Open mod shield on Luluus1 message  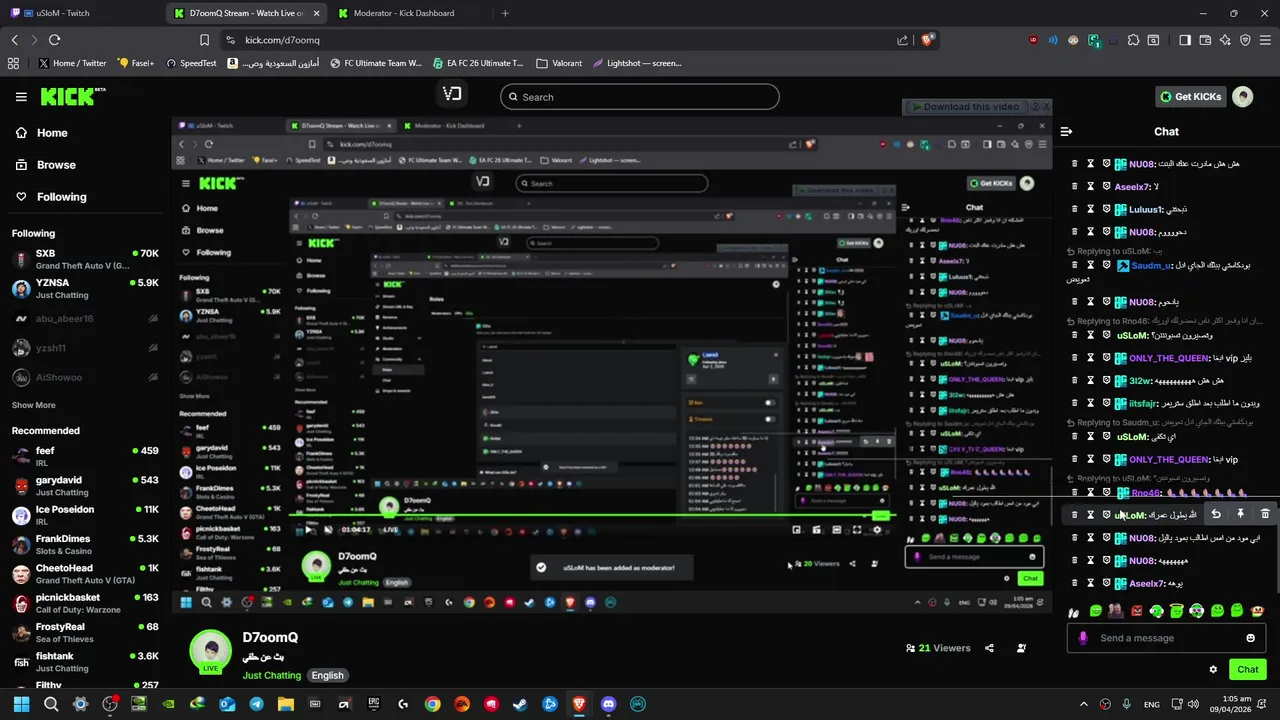(1106, 210)
